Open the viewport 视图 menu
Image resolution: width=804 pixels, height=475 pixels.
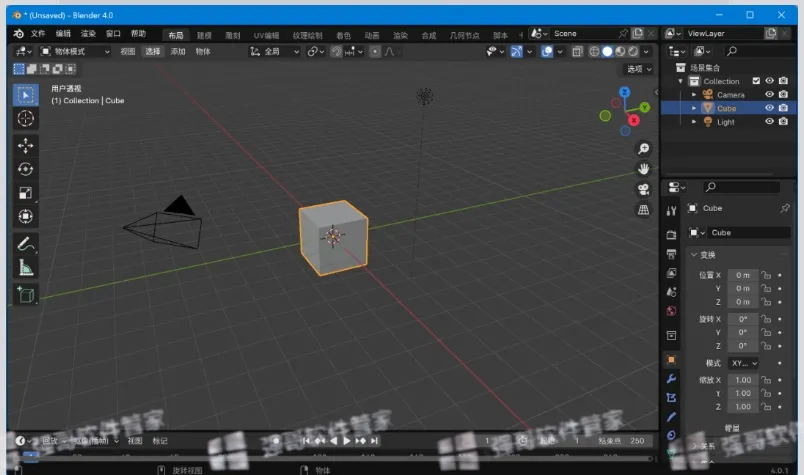[128, 51]
